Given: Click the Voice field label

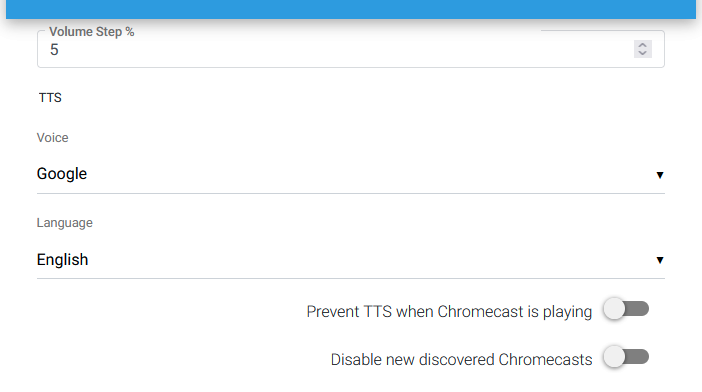Looking at the screenshot, I should 52,138.
